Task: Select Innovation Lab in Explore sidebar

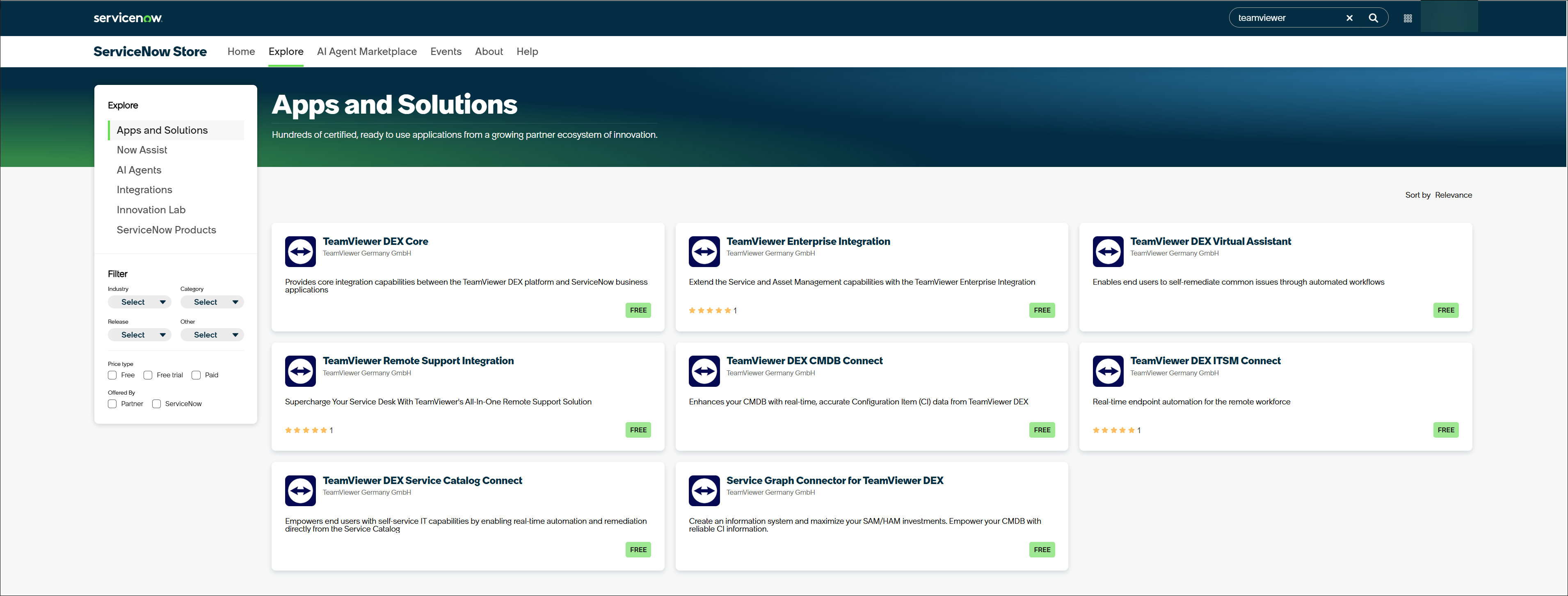Action: click(151, 210)
